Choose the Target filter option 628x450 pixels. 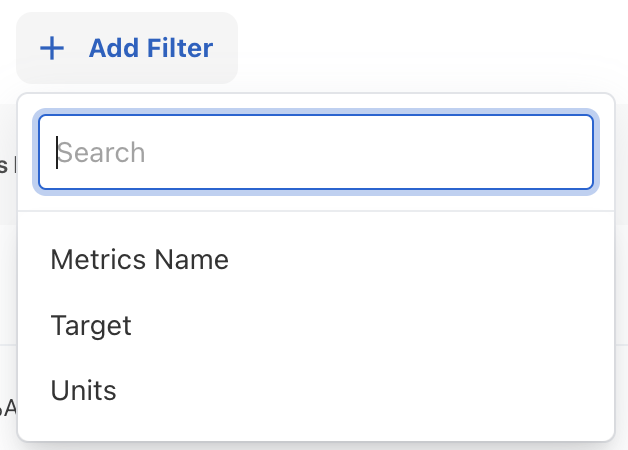click(x=91, y=325)
